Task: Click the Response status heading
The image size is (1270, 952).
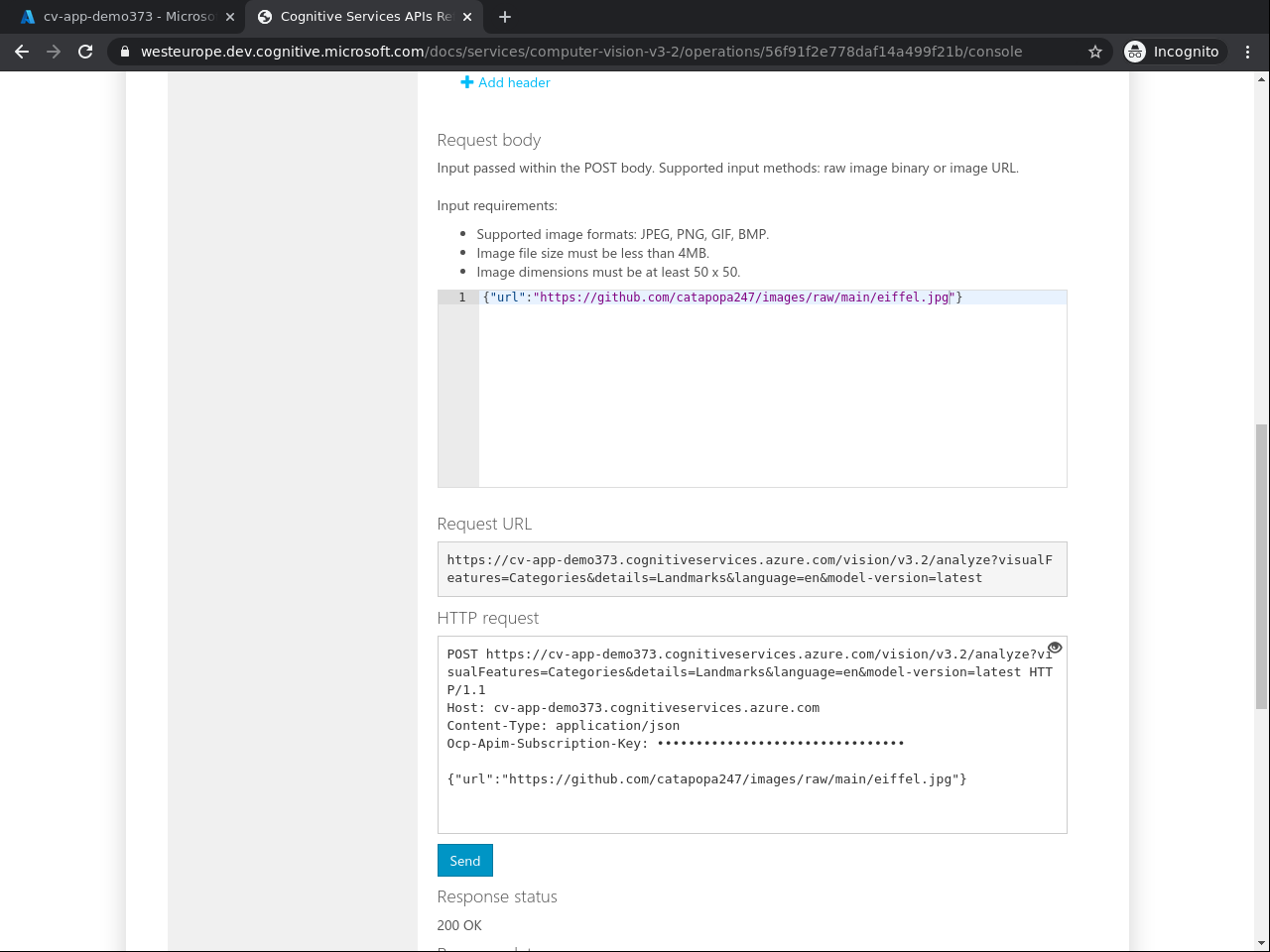Action: click(497, 896)
